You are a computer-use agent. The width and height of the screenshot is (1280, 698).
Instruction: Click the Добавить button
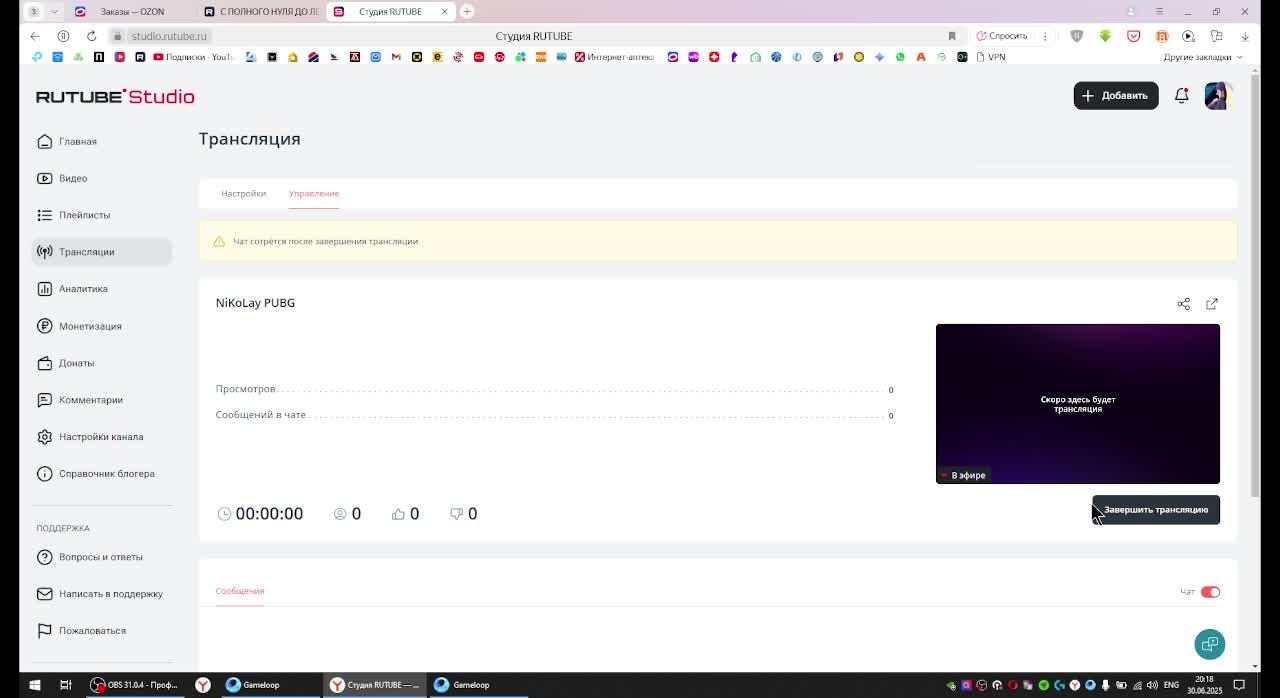[1116, 96]
